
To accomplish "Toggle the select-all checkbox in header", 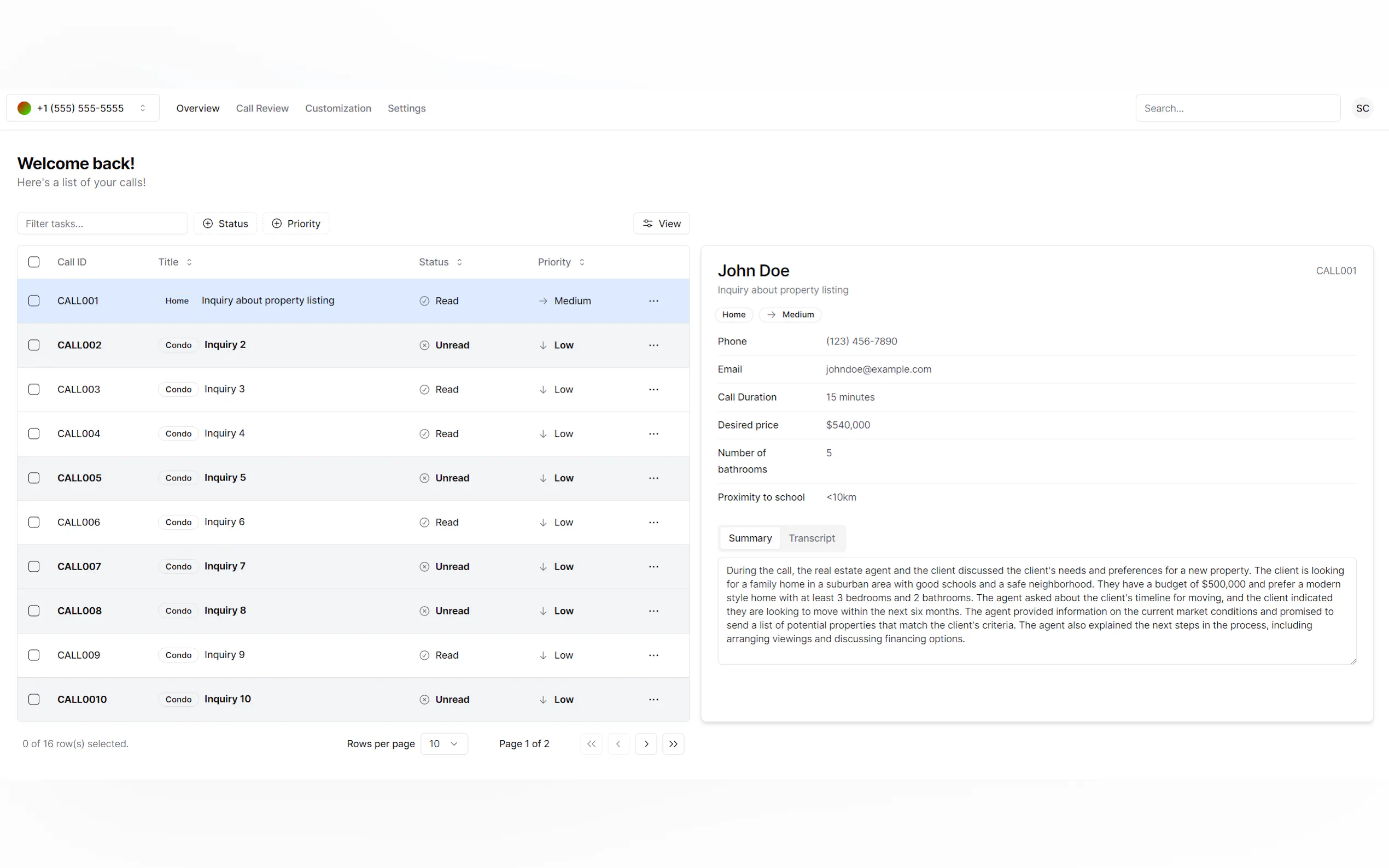I will (34, 262).
